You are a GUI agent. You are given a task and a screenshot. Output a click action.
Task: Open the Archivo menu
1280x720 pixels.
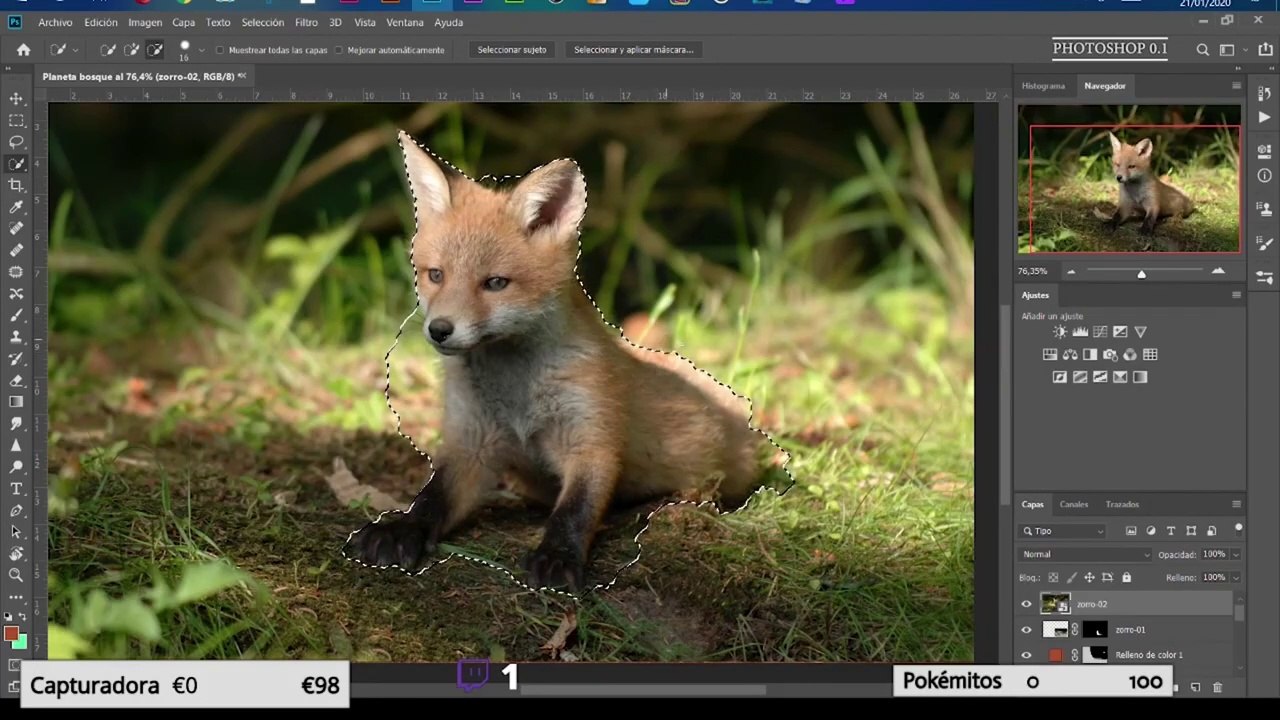pyautogui.click(x=55, y=22)
